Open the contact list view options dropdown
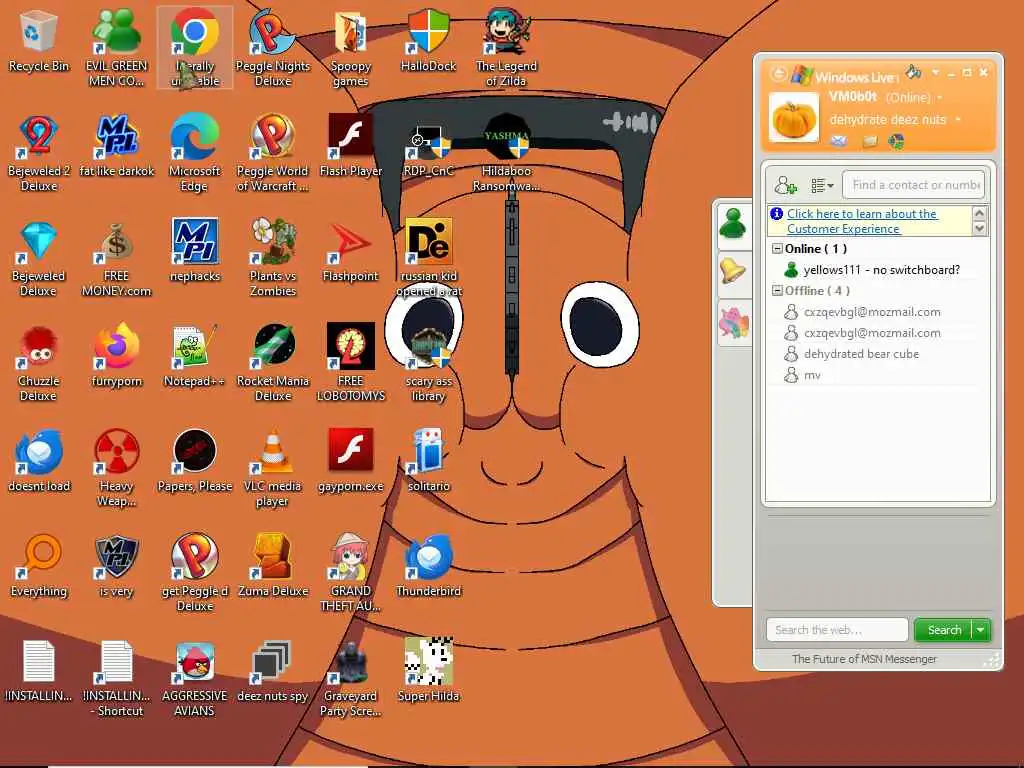This screenshot has height=768, width=1024. 822,185
